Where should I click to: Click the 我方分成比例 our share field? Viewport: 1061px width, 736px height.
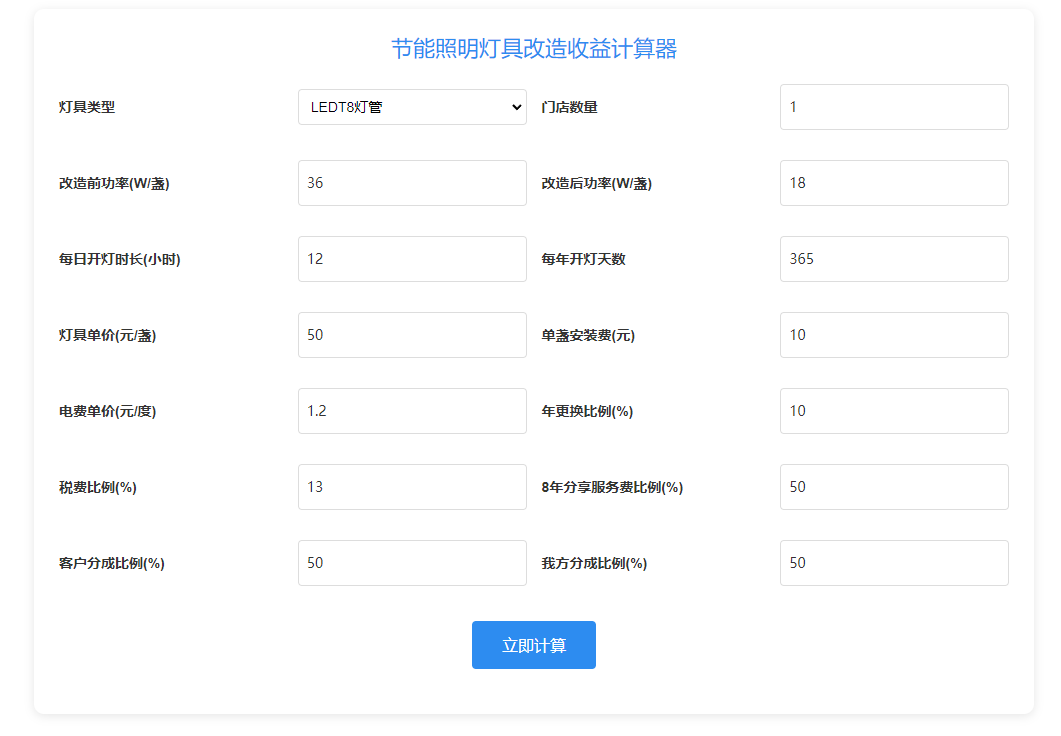tap(893, 563)
